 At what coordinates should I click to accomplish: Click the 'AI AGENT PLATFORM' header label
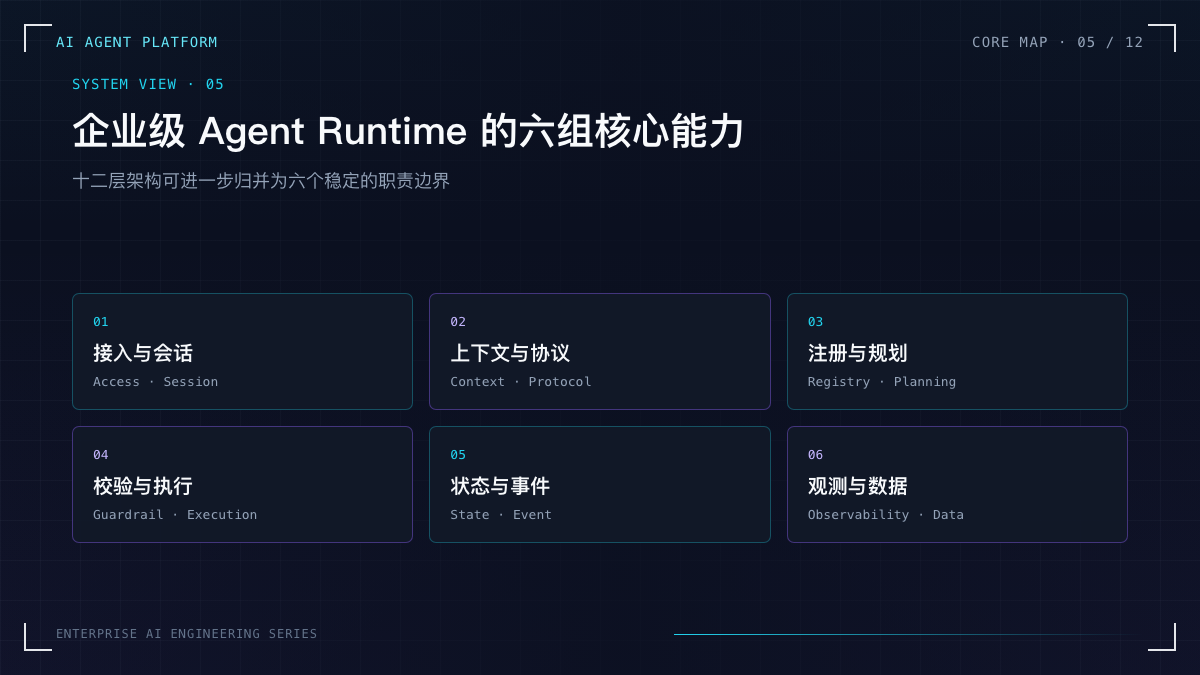(137, 42)
